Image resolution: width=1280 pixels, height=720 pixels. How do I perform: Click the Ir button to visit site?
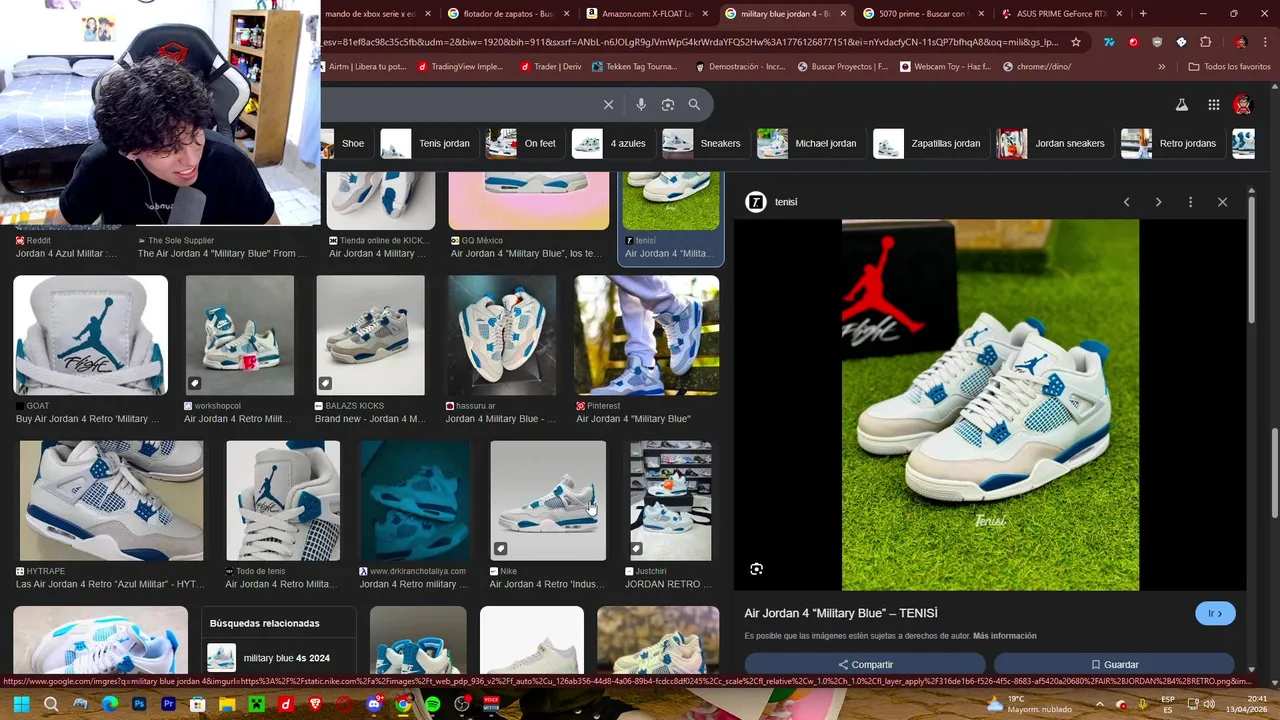pos(1215,614)
